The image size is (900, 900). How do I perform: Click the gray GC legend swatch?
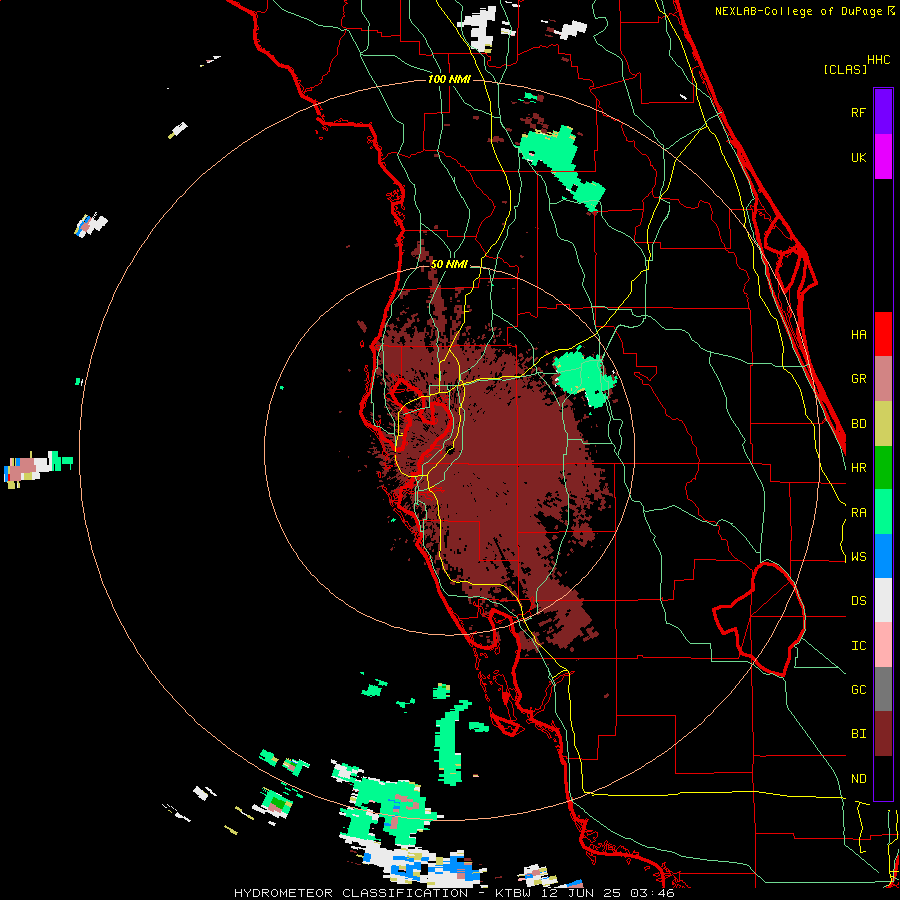point(883,689)
